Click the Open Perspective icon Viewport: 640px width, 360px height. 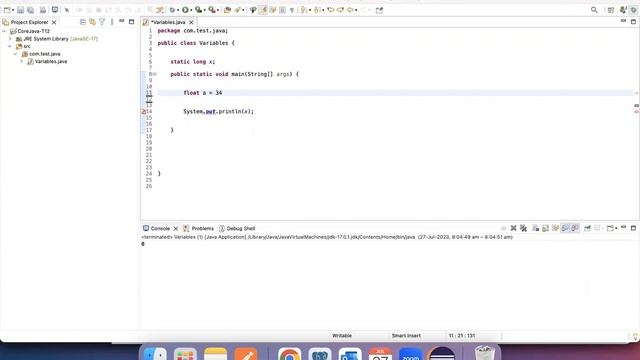pos(611,10)
